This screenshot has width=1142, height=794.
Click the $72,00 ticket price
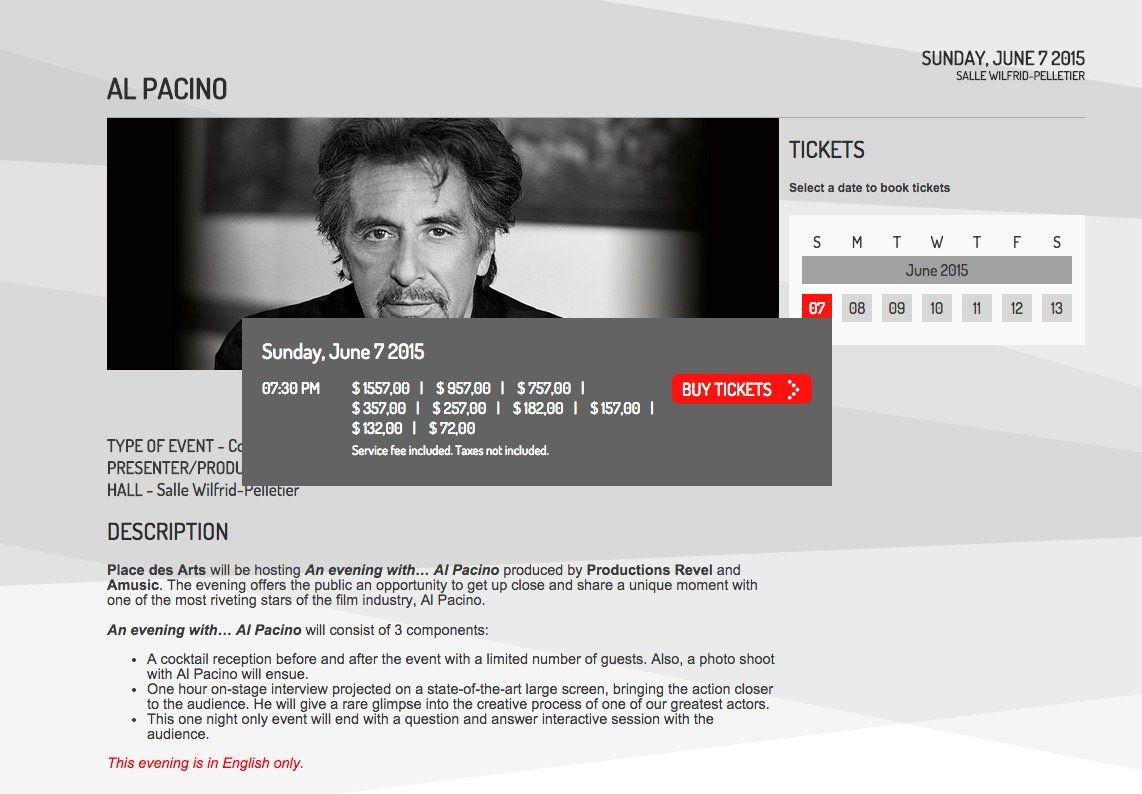pos(452,428)
